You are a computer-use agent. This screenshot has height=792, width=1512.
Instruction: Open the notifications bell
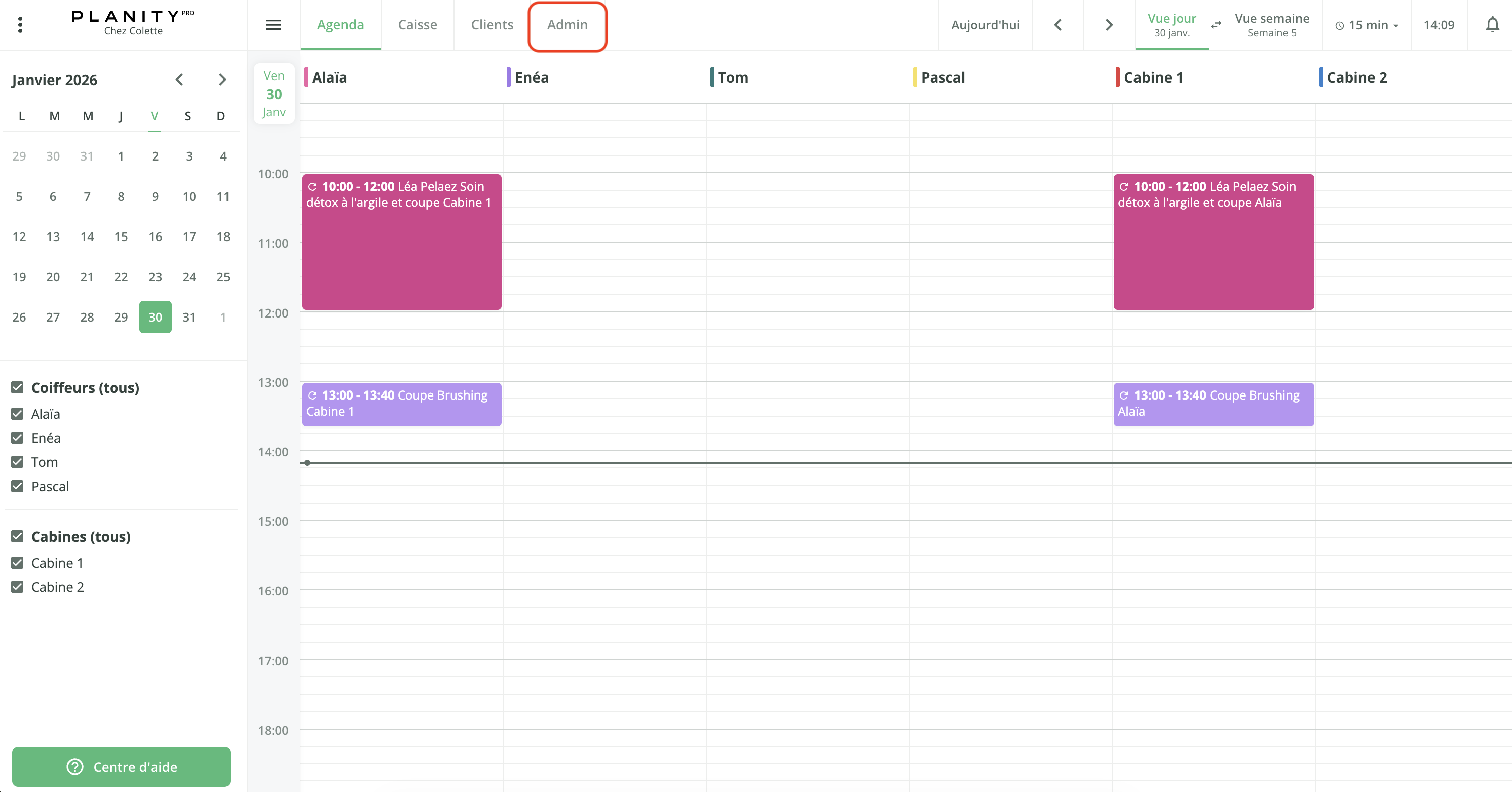click(1492, 25)
